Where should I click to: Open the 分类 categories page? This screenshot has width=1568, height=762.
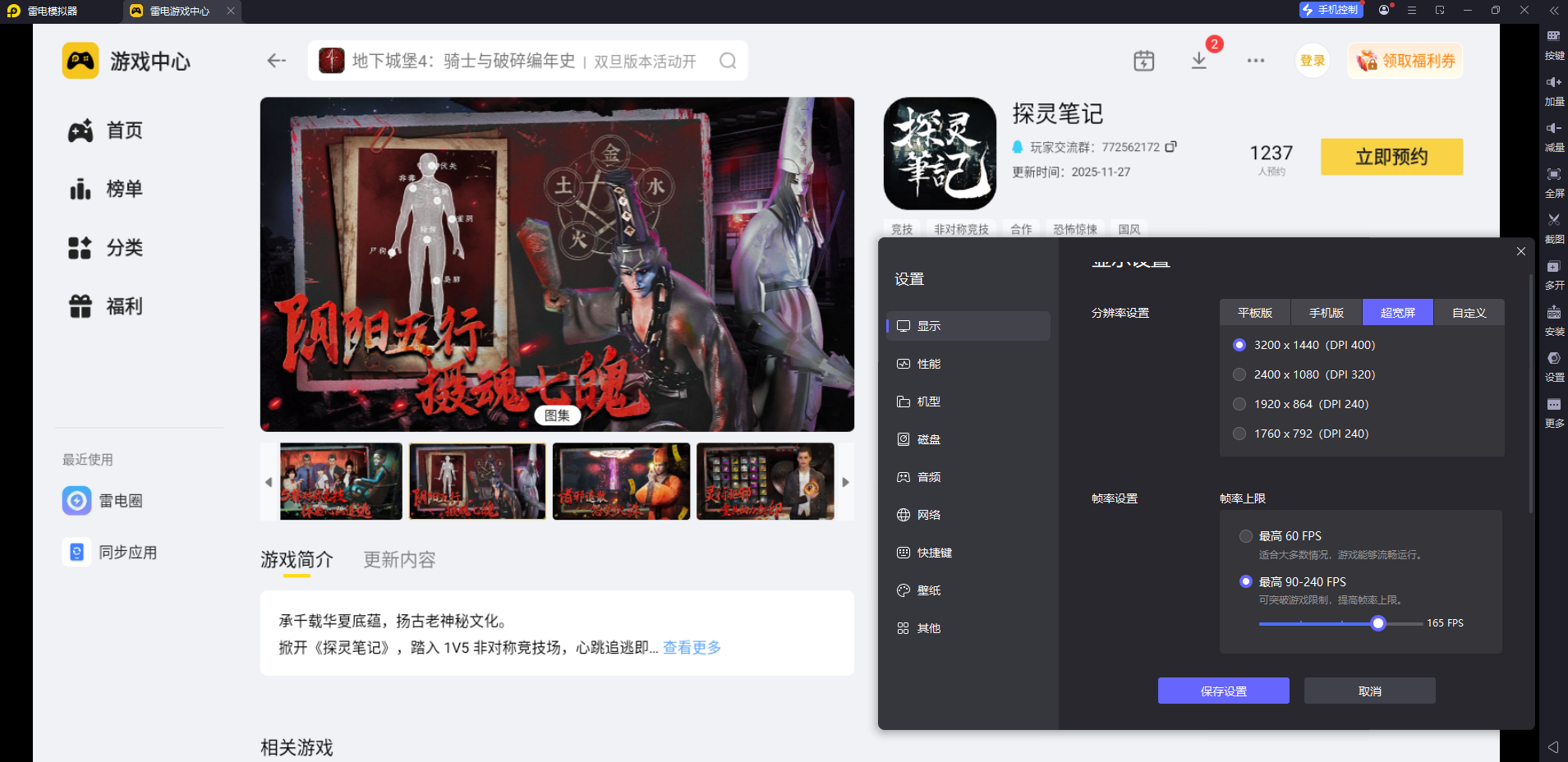coord(105,248)
